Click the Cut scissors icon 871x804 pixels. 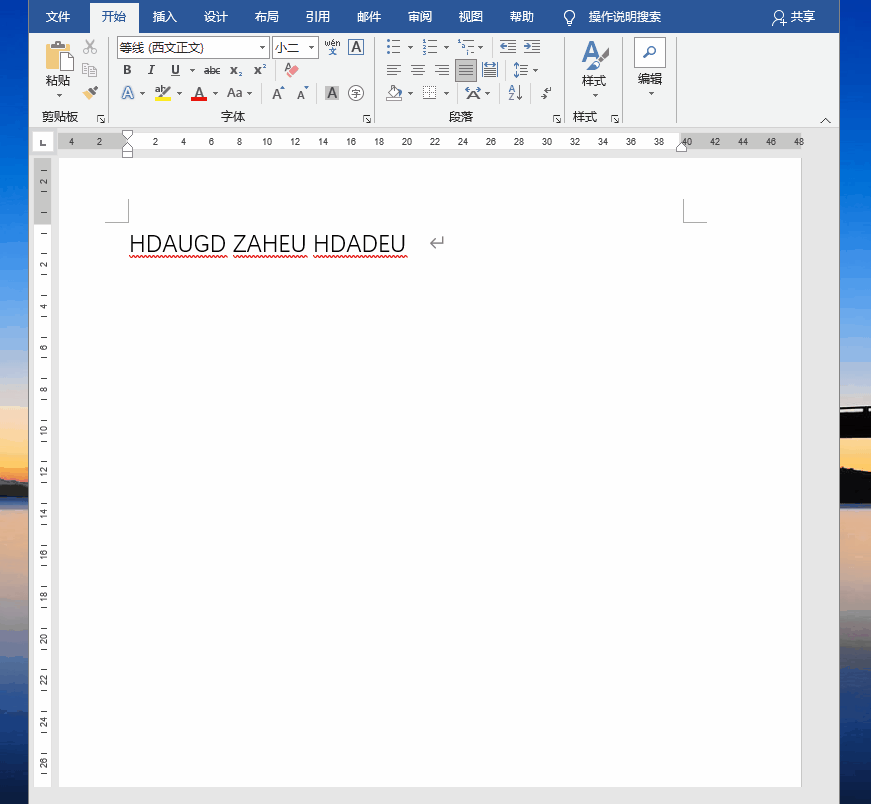[90, 47]
